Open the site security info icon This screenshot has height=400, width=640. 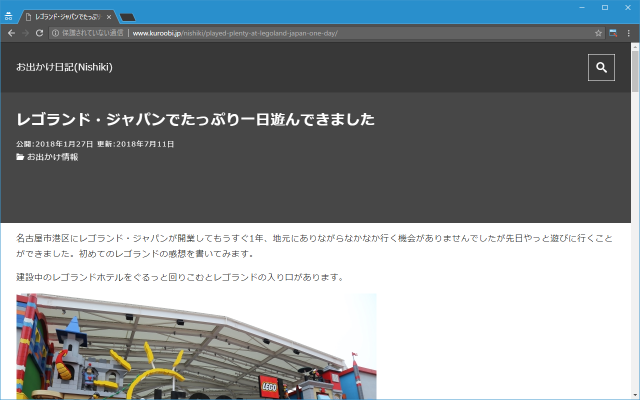click(56, 33)
